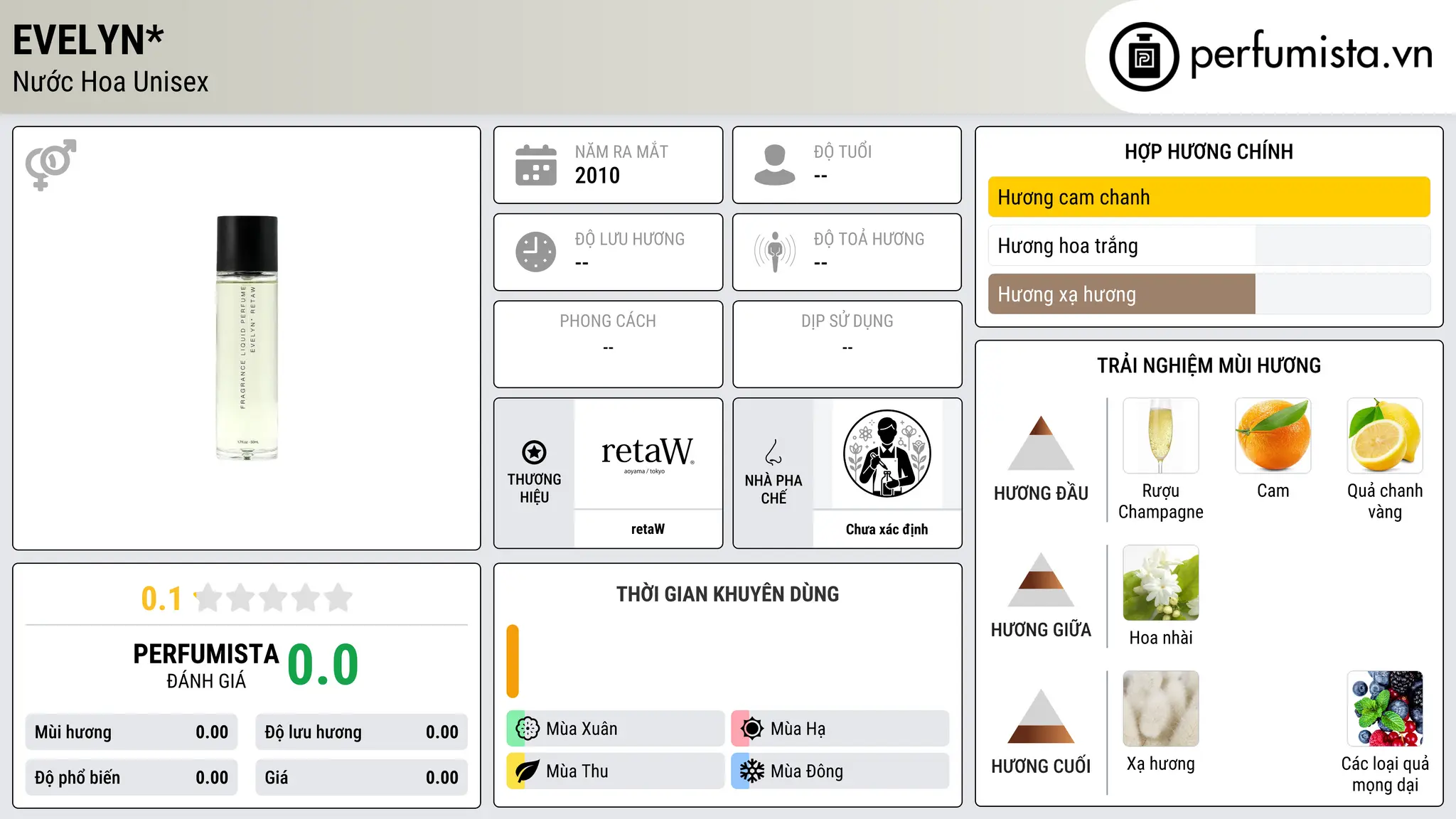Click the perfumista.vn site name

click(x=1311, y=54)
